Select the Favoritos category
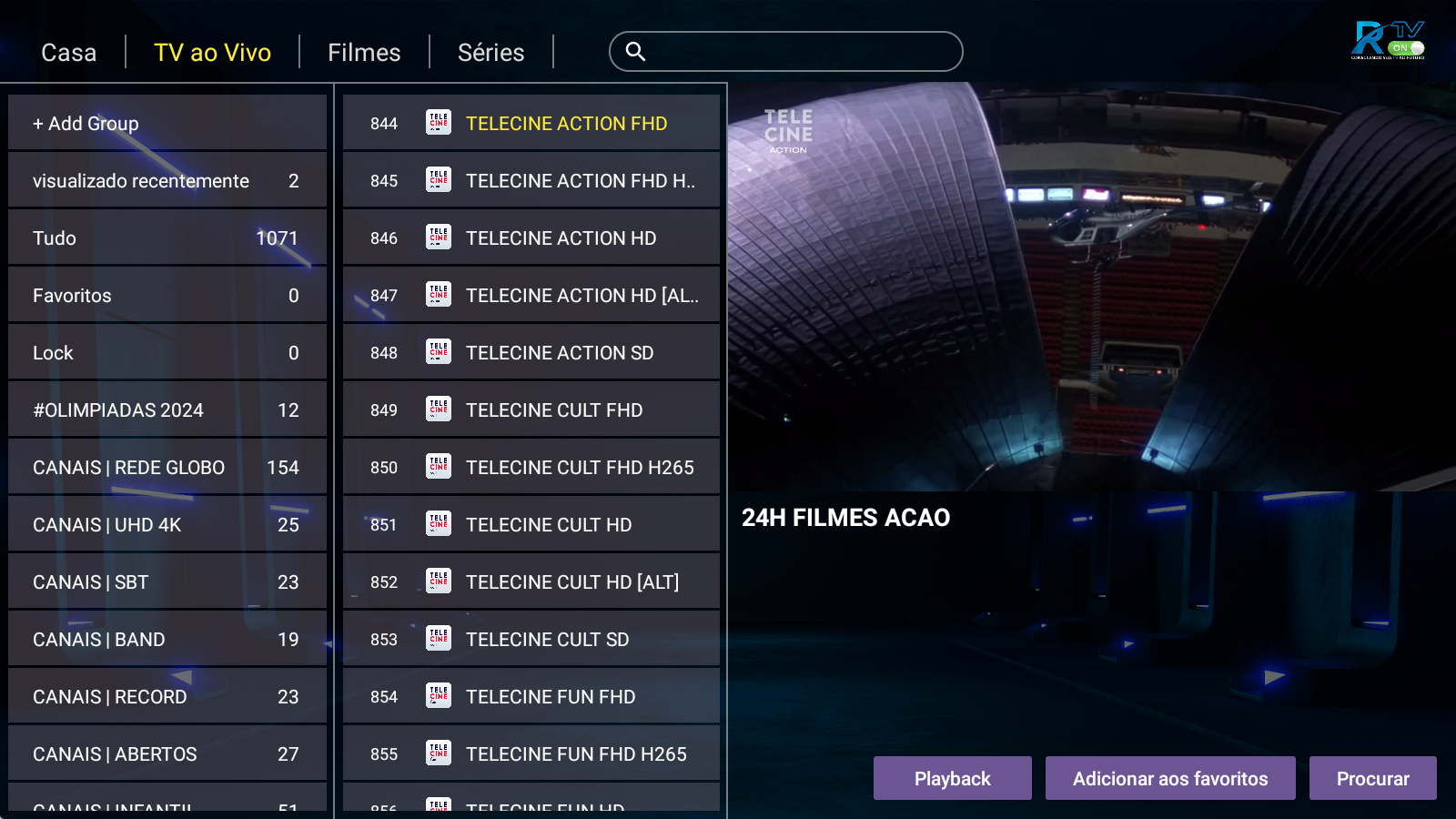The height and width of the screenshot is (819, 1456). pyautogui.click(x=167, y=295)
